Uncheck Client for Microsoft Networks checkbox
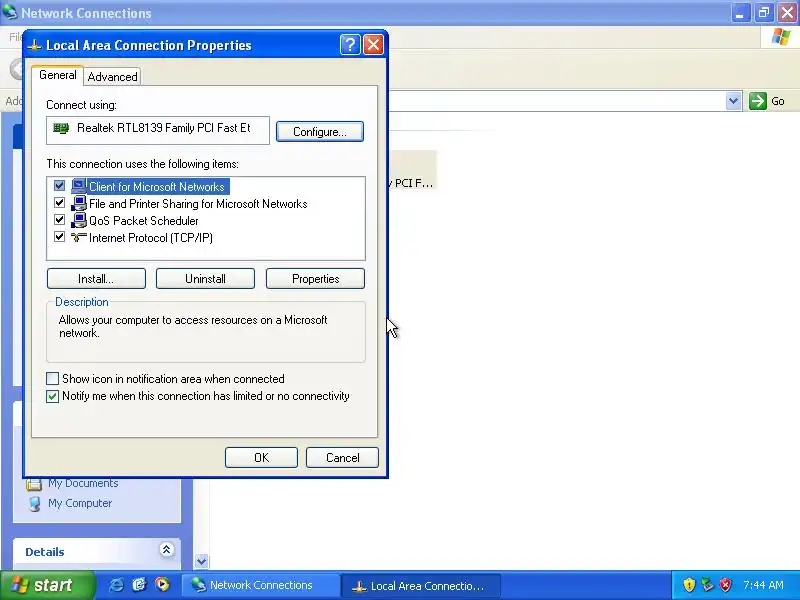Image resolution: width=800 pixels, height=600 pixels. tap(59, 186)
